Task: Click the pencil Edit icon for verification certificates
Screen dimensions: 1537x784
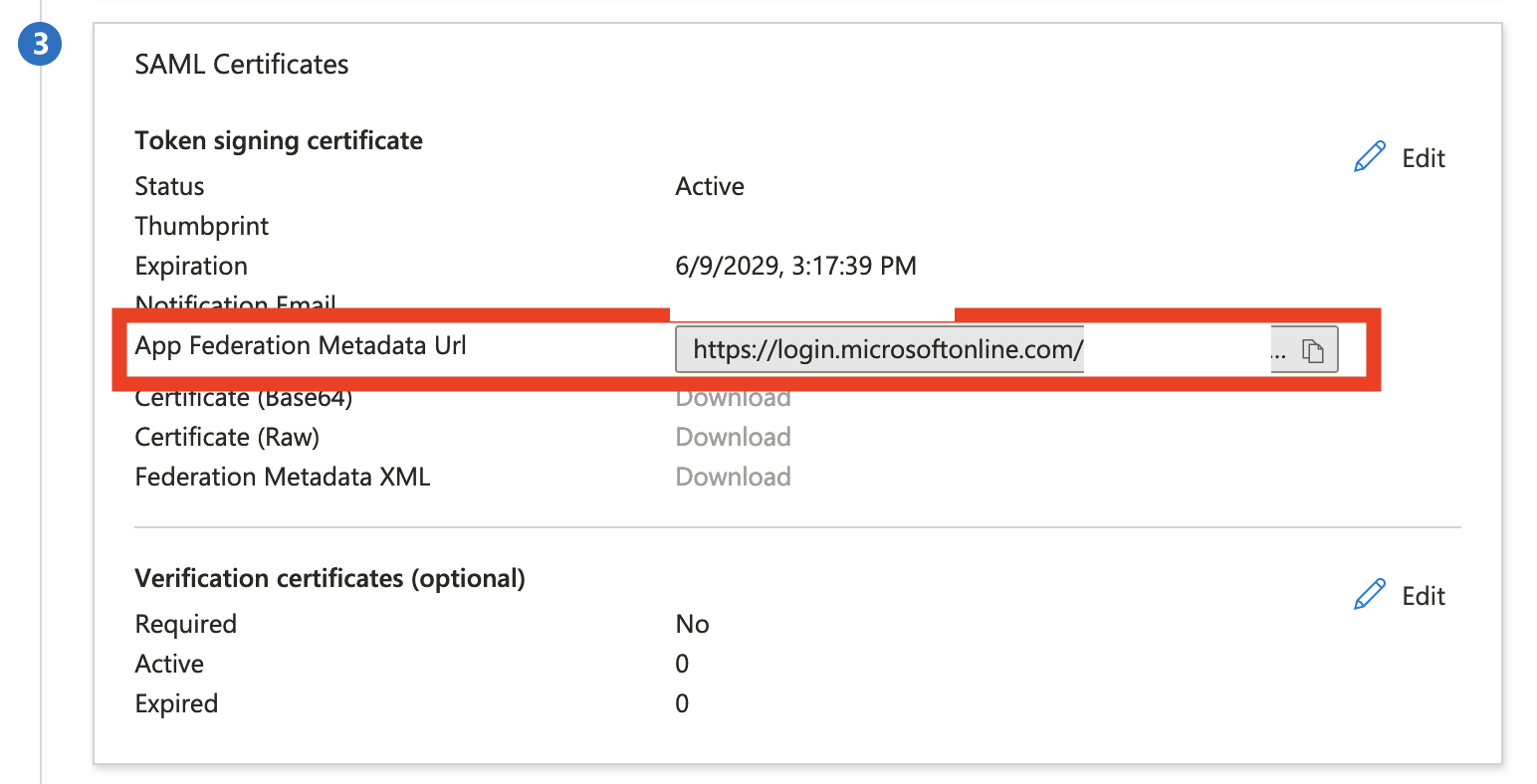Action: 1370,594
